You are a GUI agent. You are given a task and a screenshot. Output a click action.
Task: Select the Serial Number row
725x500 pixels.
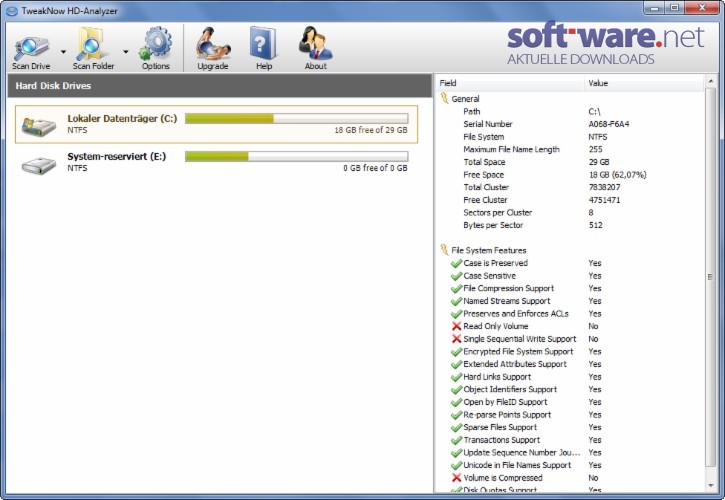(x=570, y=124)
